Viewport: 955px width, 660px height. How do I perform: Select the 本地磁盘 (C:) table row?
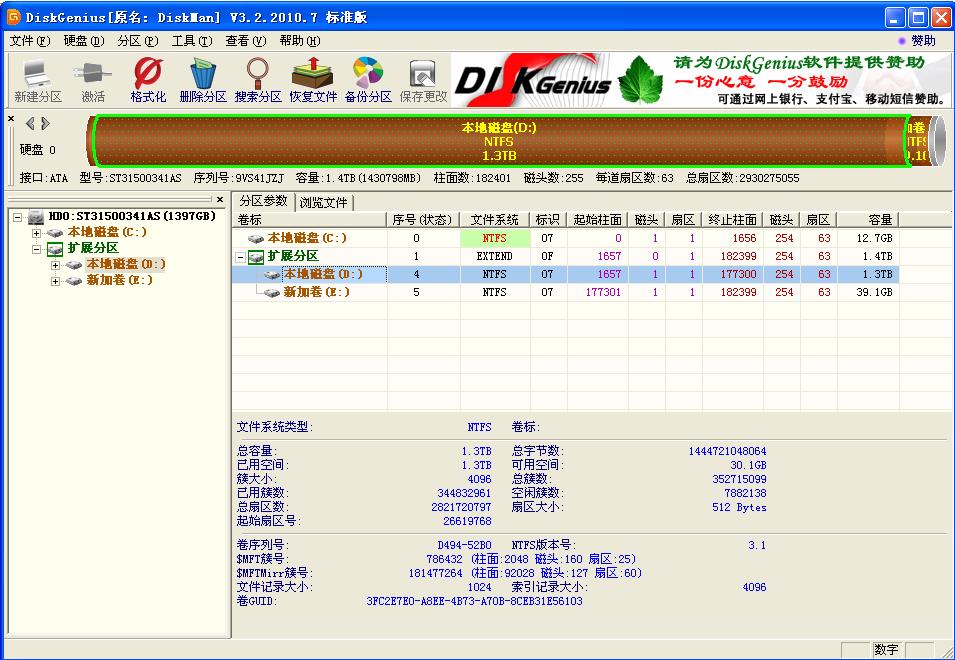(565, 238)
